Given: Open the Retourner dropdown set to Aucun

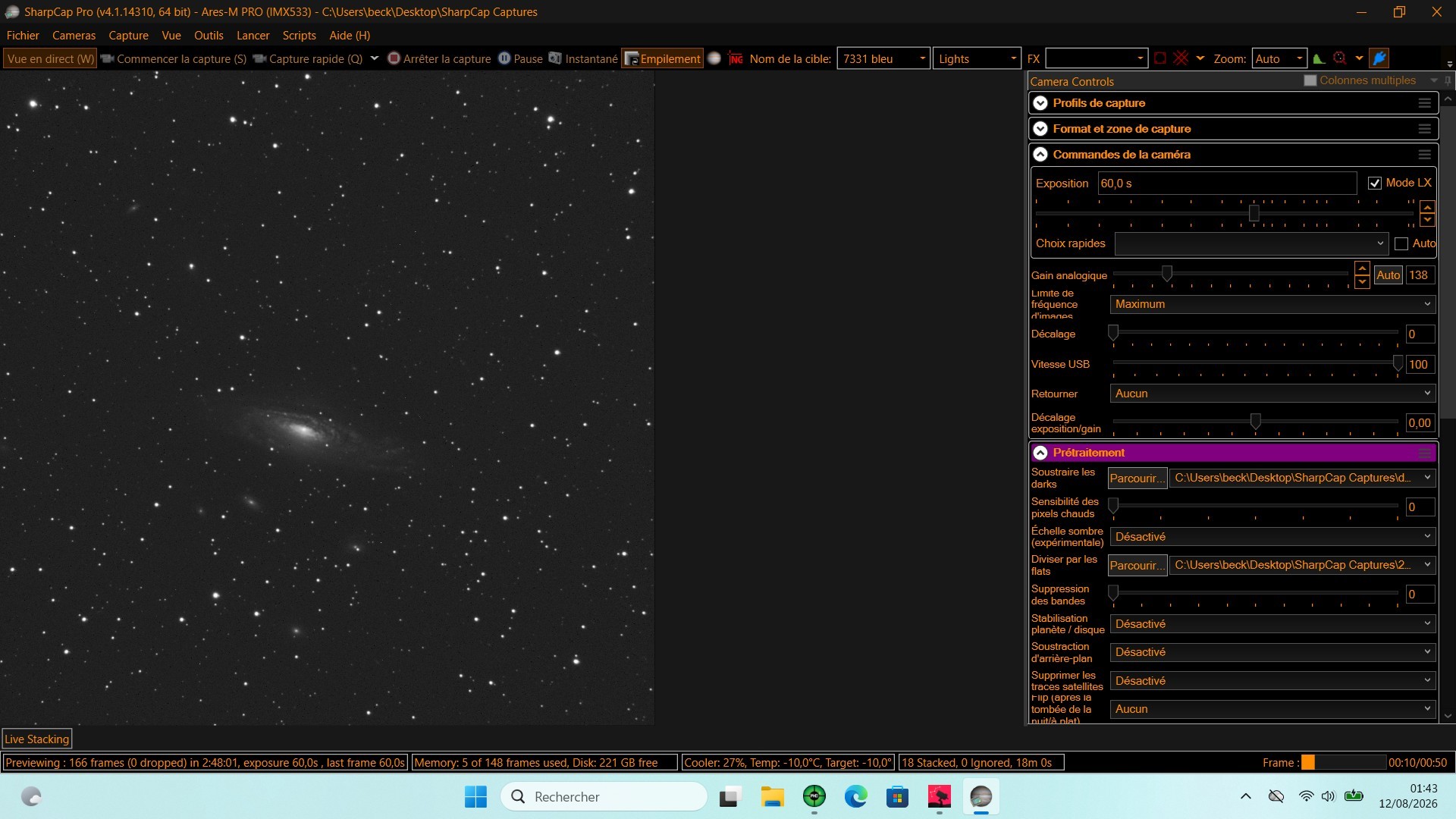Looking at the screenshot, I should pyautogui.click(x=1272, y=394).
